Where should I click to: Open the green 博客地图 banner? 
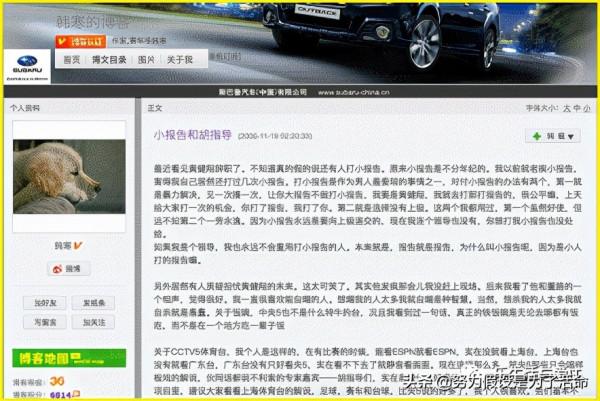coord(69,358)
